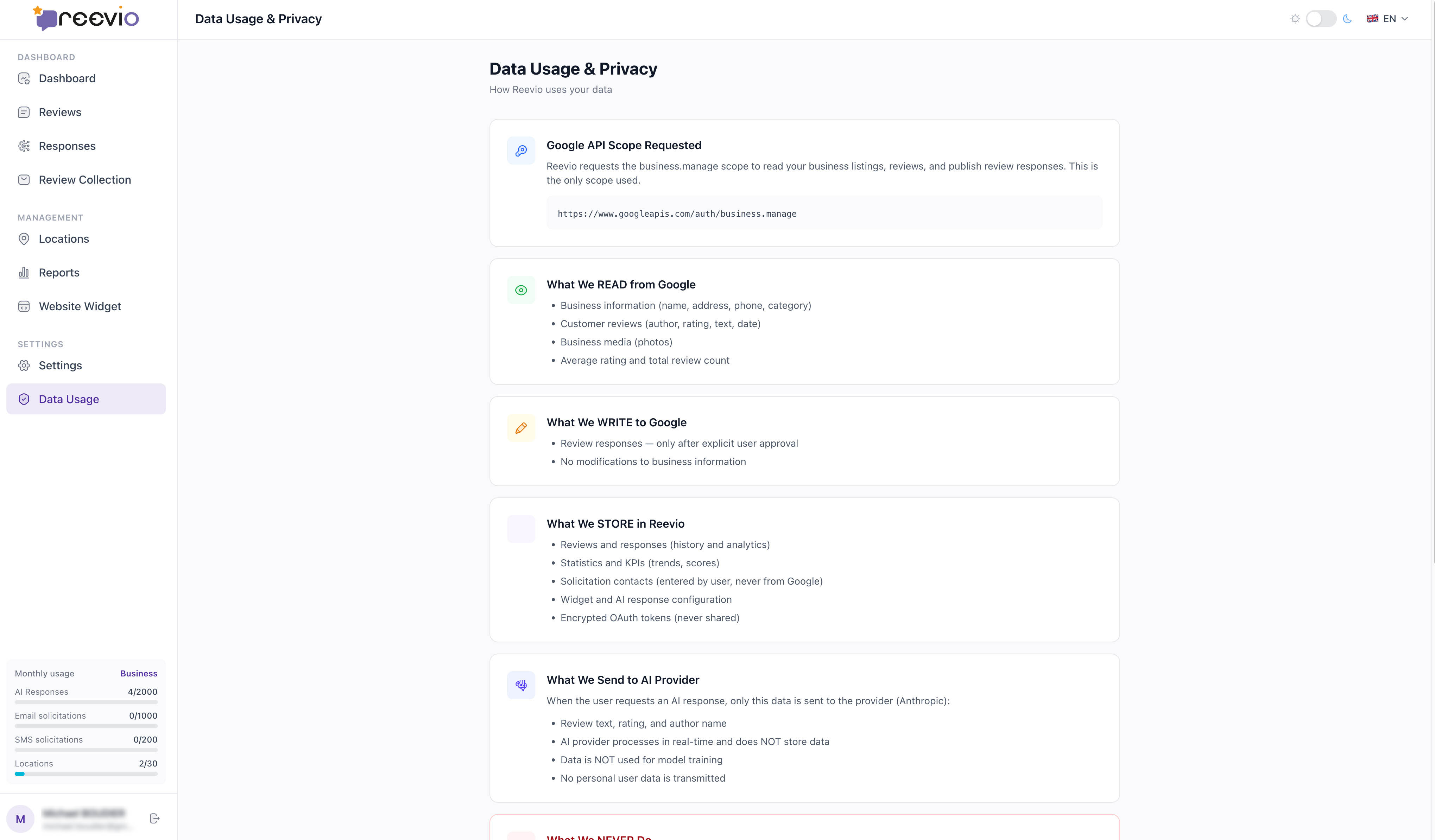Toggle the light/dark theme switch
The width and height of the screenshot is (1435, 840).
coord(1321,19)
